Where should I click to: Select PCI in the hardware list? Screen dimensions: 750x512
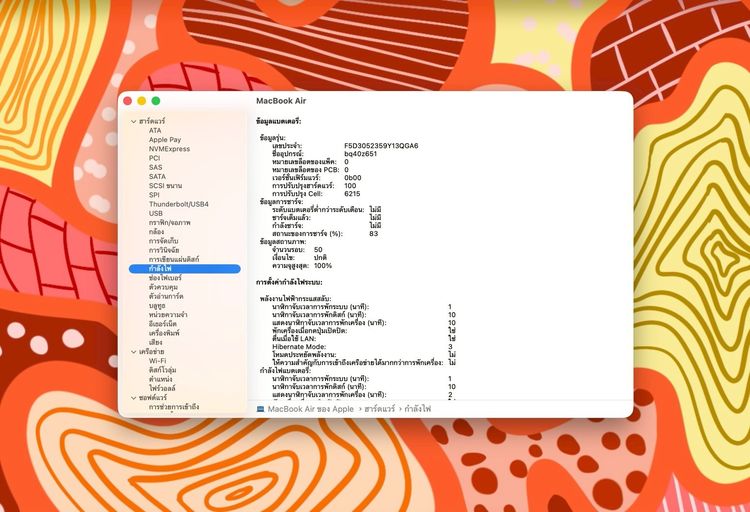click(154, 158)
